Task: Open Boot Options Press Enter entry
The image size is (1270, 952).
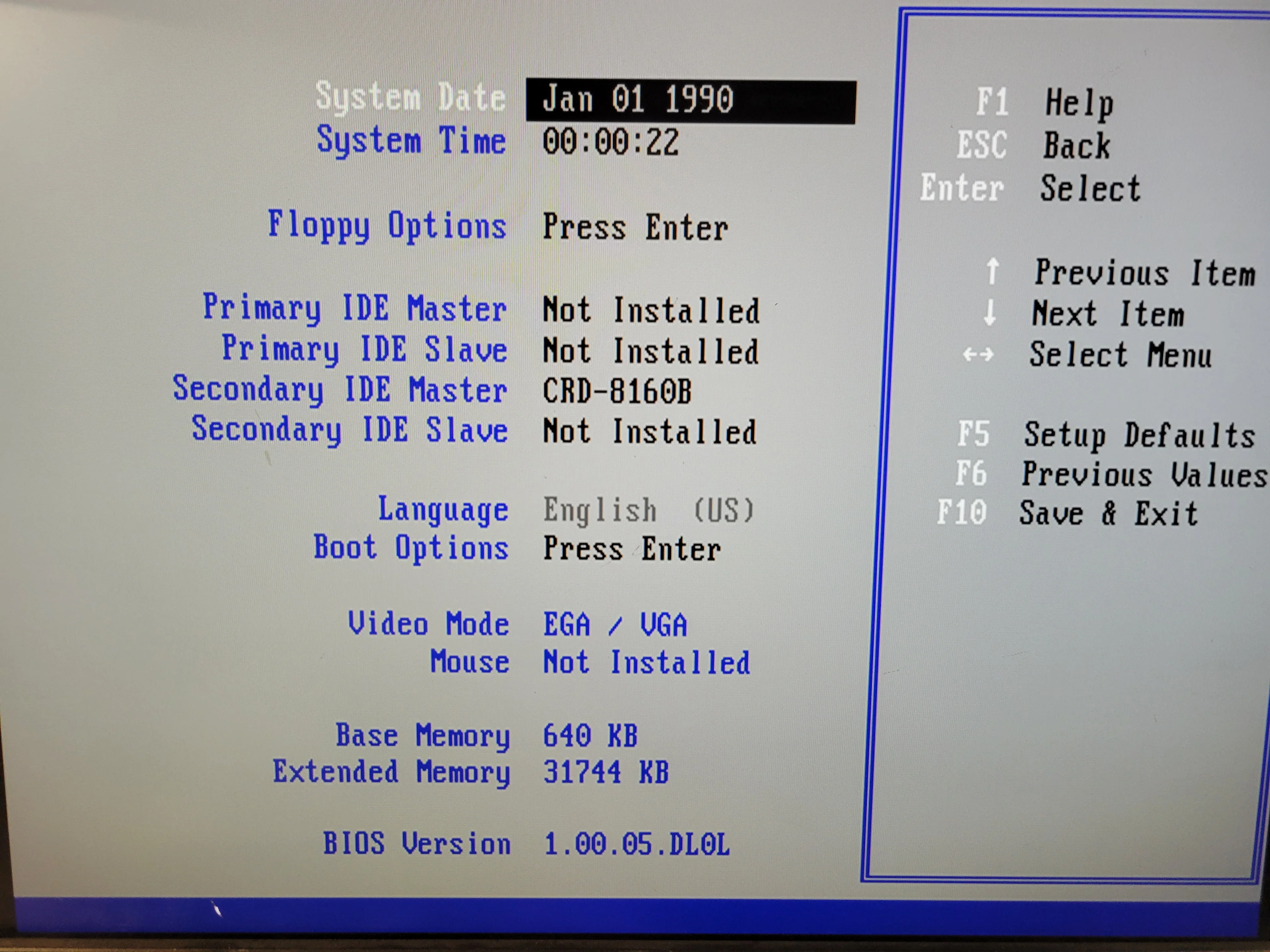Action: coord(632,549)
